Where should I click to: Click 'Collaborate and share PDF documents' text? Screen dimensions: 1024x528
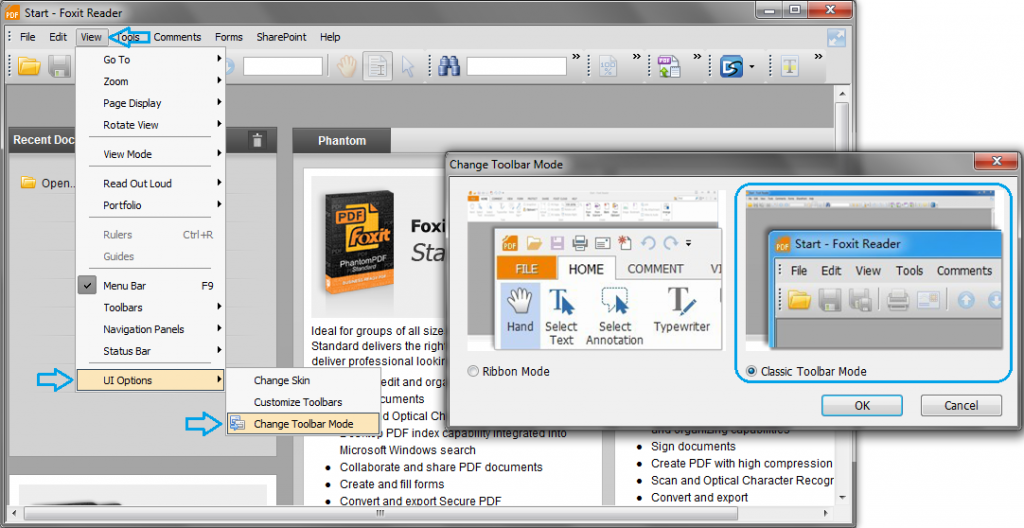click(441, 467)
